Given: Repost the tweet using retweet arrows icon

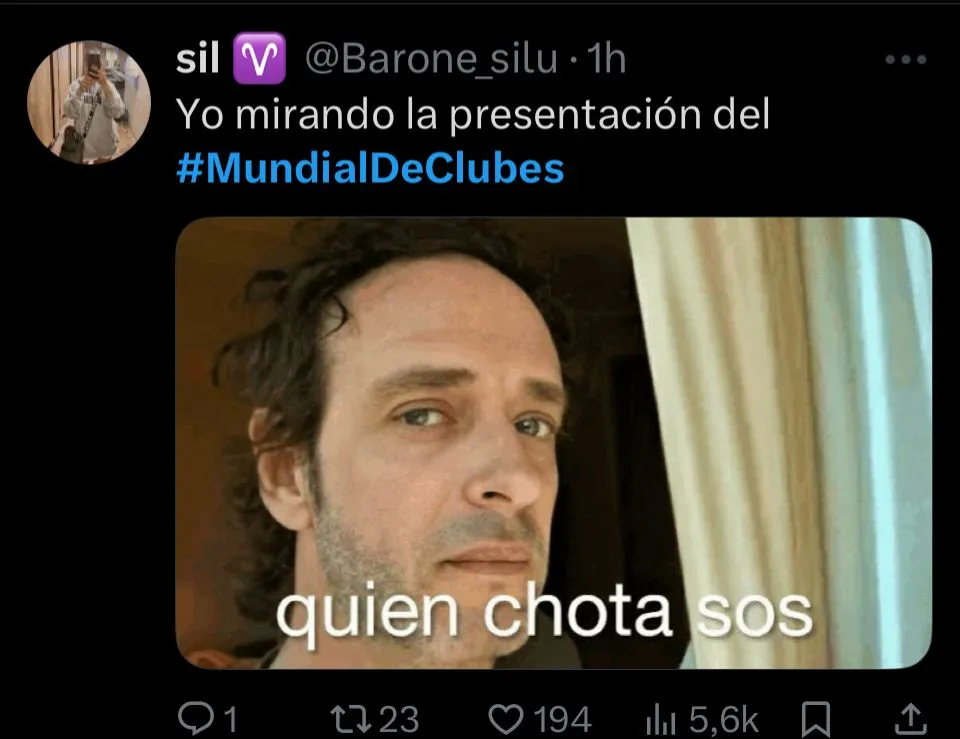Looking at the screenshot, I should point(351,719).
